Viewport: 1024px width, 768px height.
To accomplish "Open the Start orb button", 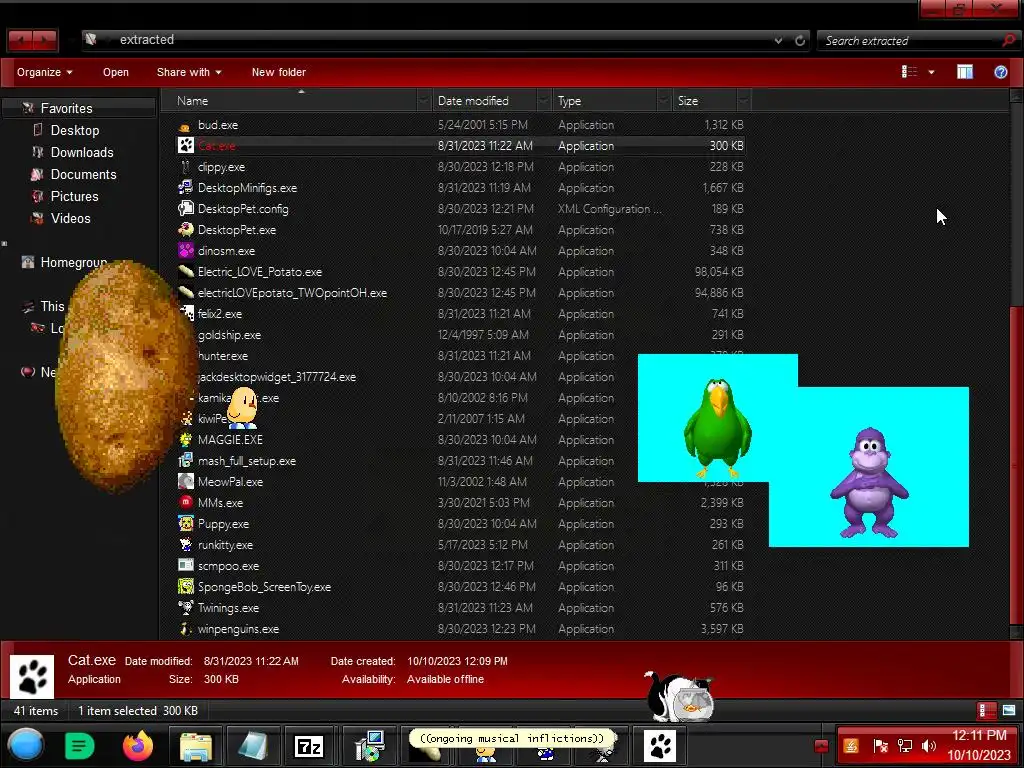I will (x=26, y=745).
